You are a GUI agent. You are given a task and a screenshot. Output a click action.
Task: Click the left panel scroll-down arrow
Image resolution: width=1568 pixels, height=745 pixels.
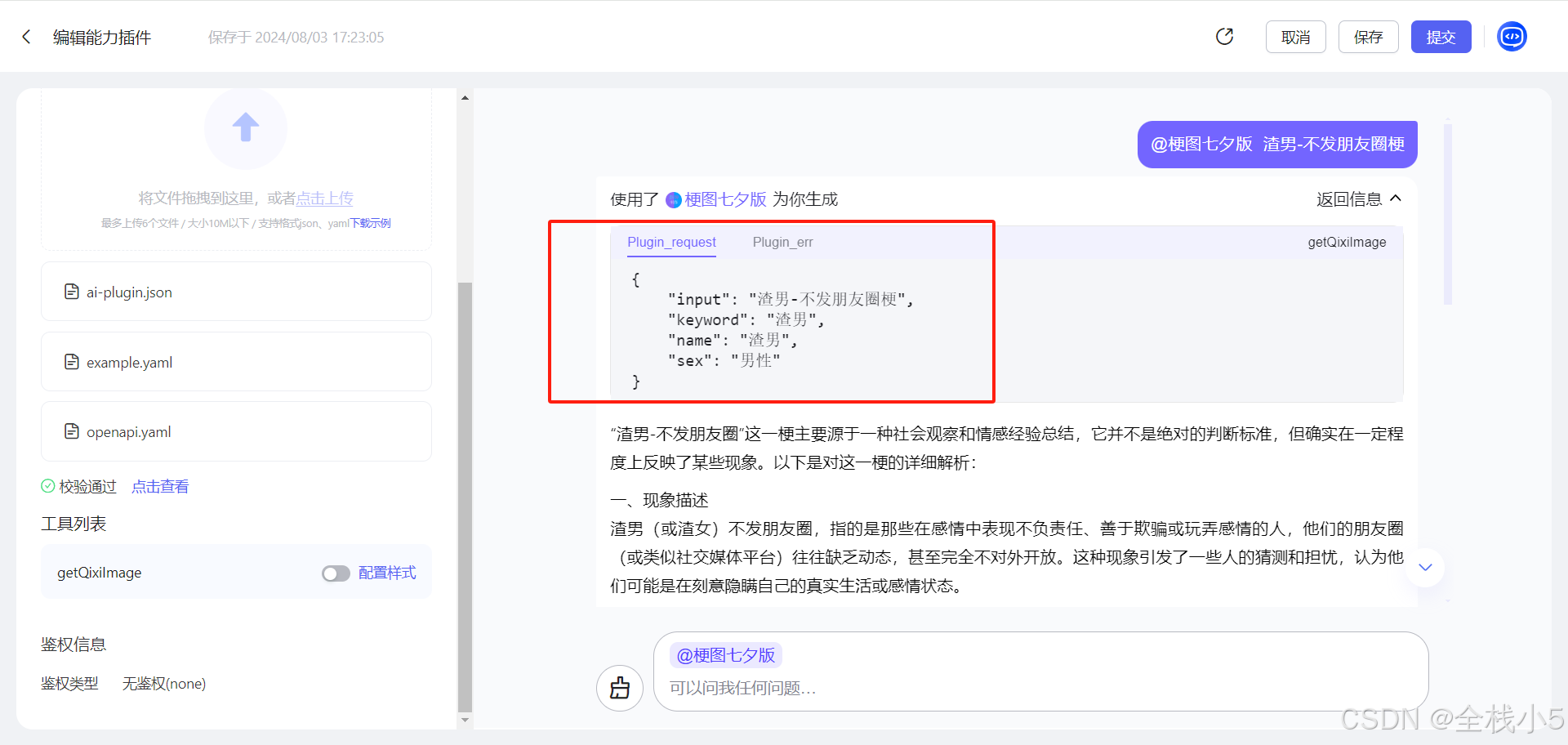(x=465, y=720)
